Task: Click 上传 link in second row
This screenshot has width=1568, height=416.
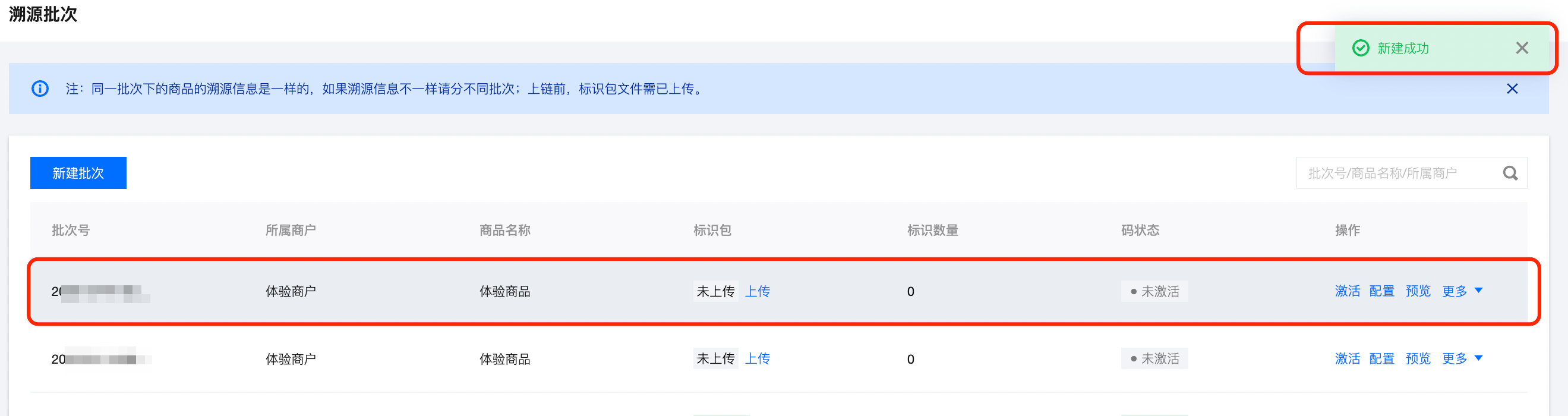Action: (757, 359)
